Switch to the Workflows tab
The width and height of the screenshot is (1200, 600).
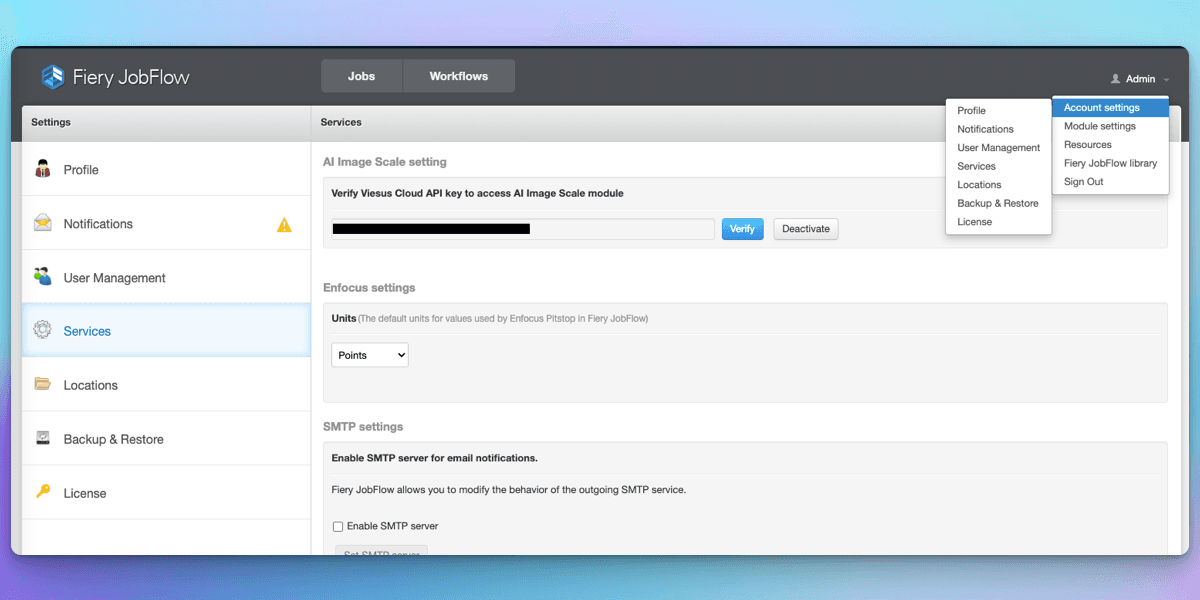tap(458, 76)
